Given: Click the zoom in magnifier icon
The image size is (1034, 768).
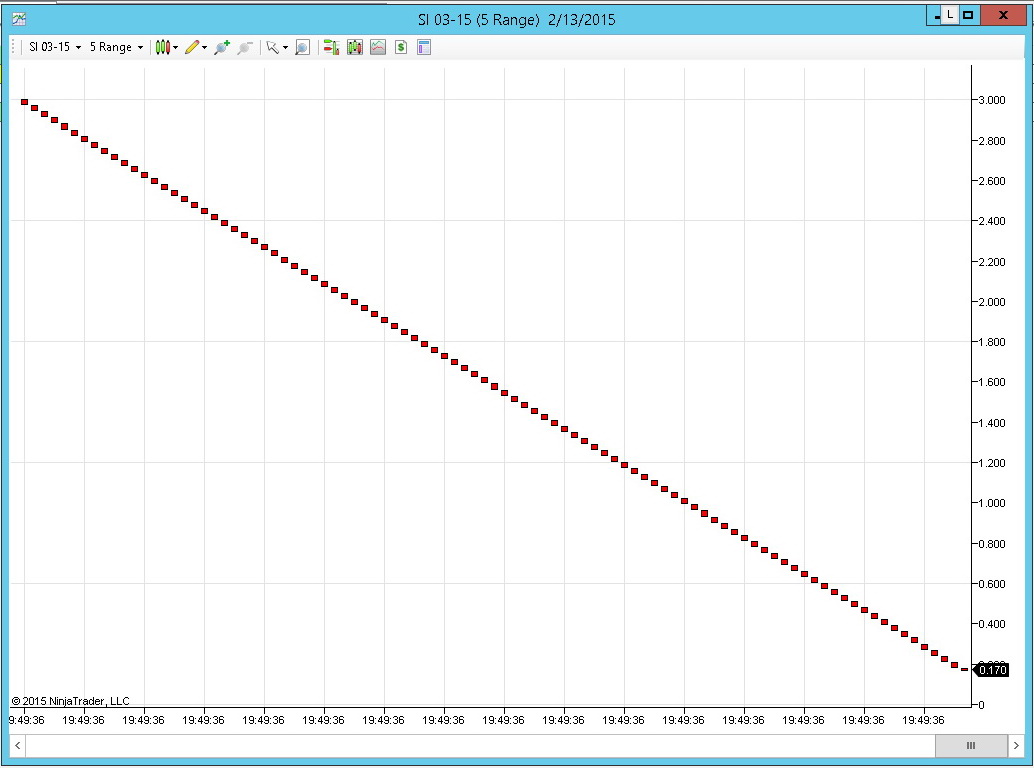Looking at the screenshot, I should click(222, 47).
